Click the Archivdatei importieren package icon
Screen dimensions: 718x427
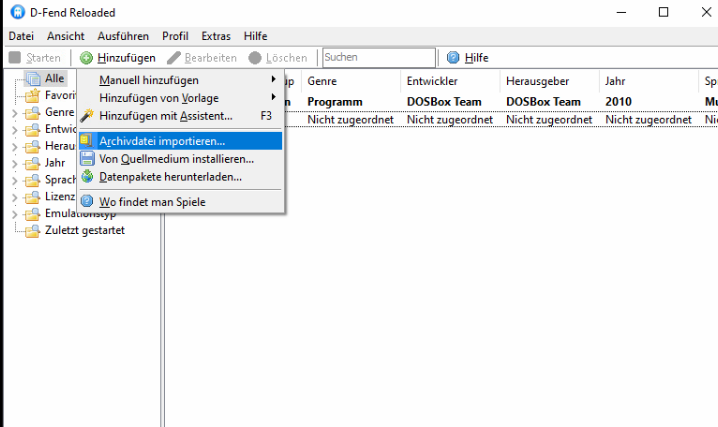coord(87,141)
